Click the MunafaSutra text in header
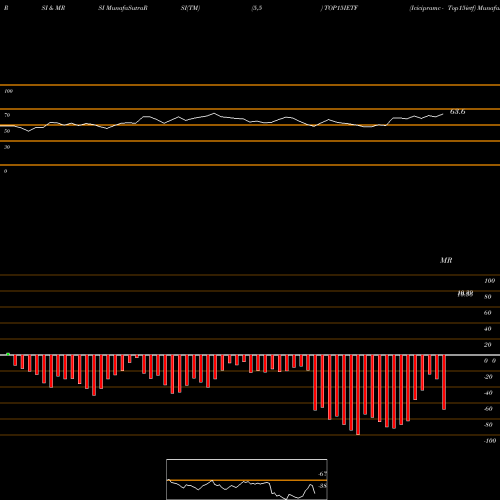The width and height of the screenshot is (500, 500). click(x=125, y=8)
